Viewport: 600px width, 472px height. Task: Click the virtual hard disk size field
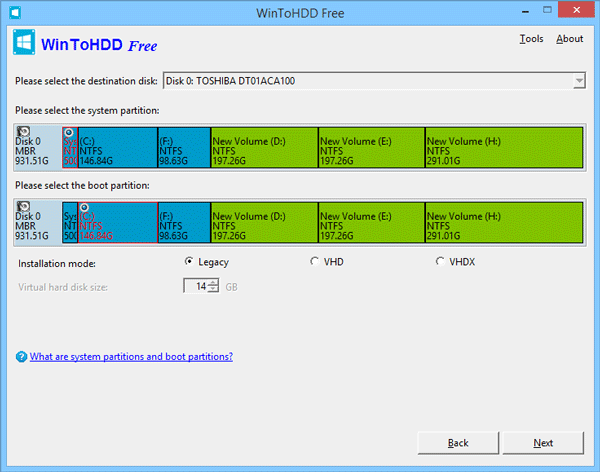(x=196, y=286)
